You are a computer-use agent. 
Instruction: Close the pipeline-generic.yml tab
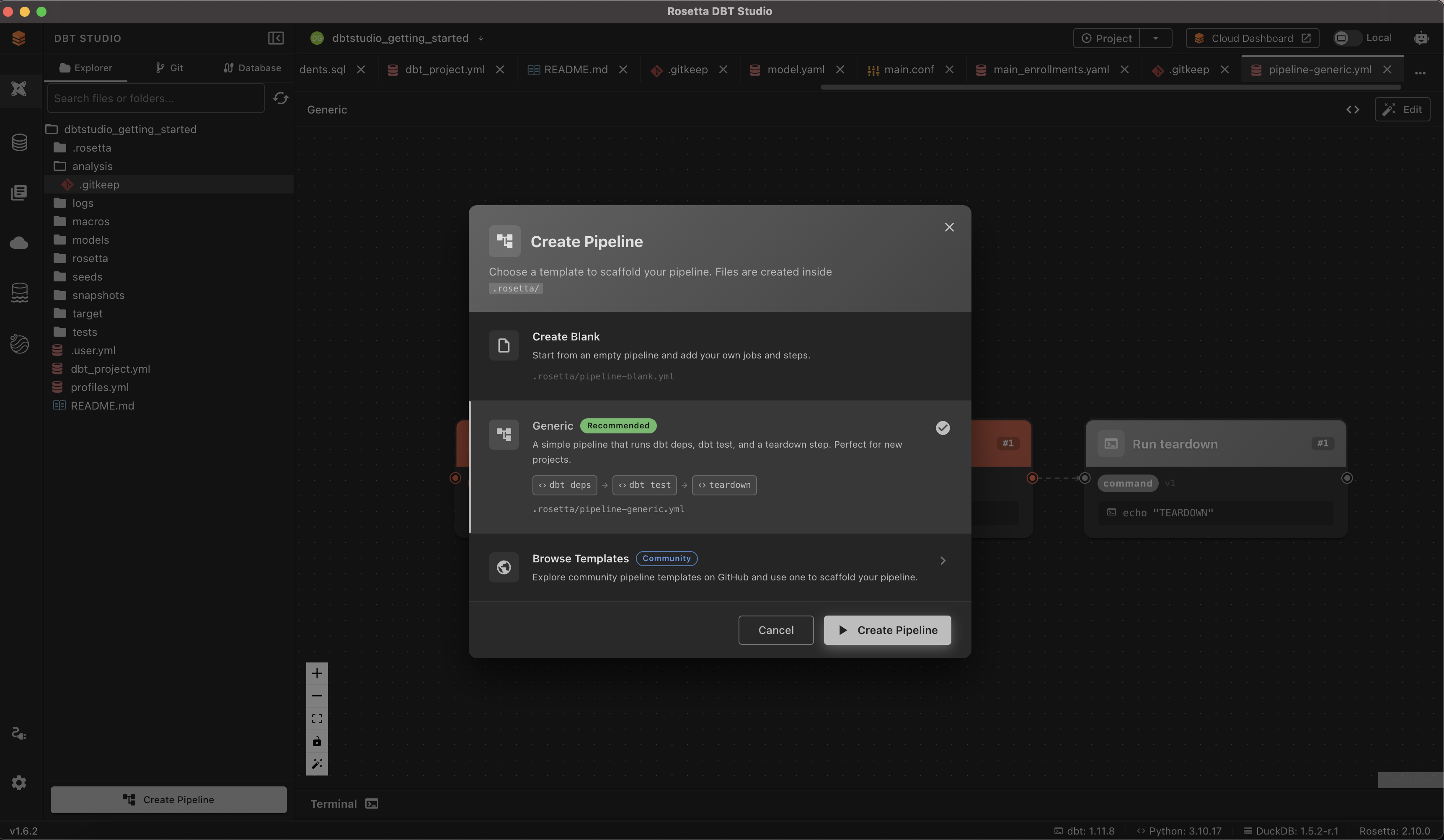(1387, 69)
